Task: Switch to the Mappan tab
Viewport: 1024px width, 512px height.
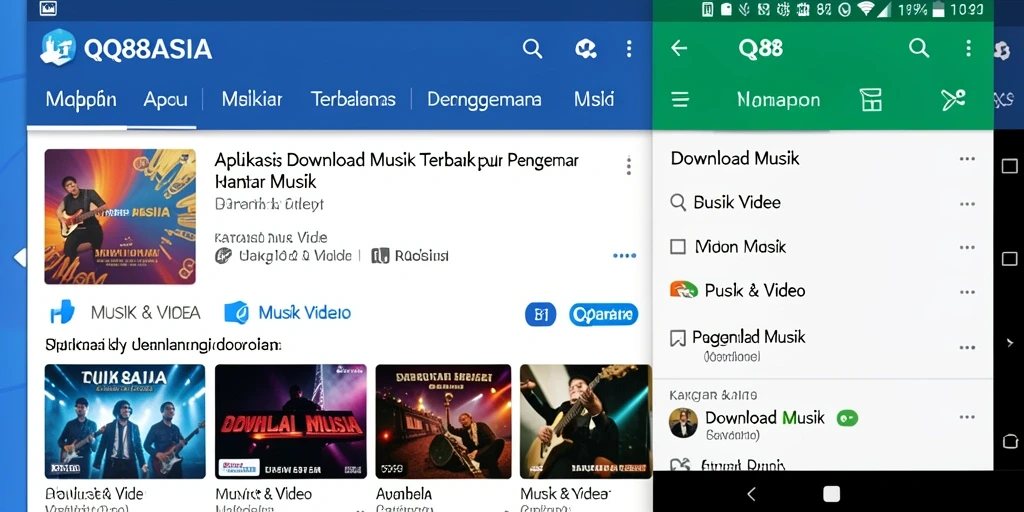Action: coord(81,99)
